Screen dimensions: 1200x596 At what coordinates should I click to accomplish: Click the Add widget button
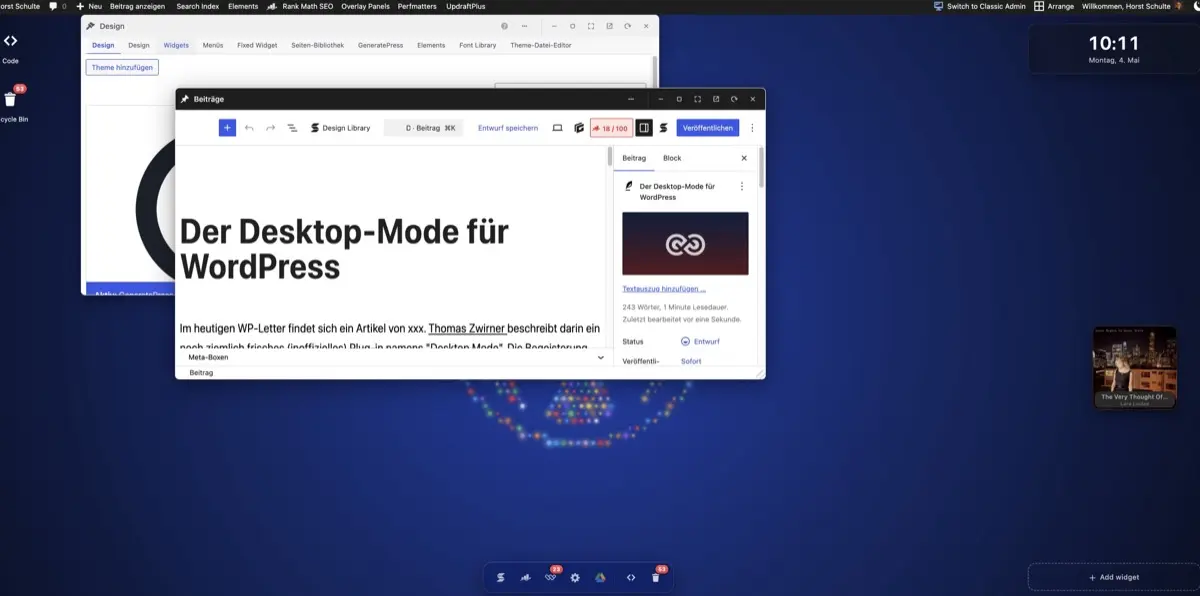click(1113, 577)
